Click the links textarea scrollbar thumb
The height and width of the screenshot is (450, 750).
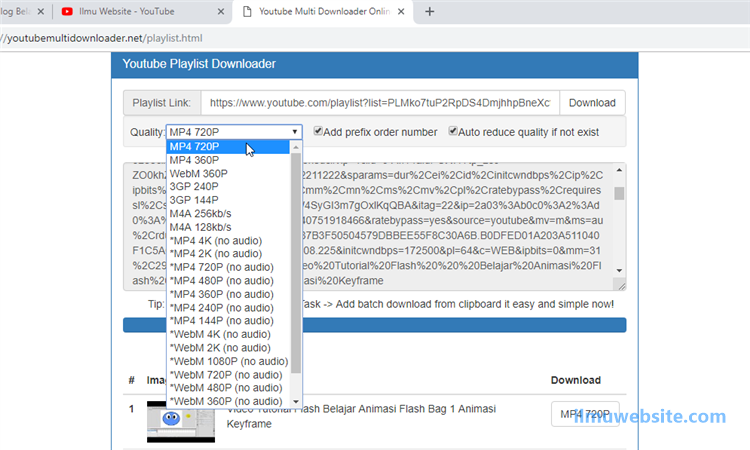coord(619,193)
